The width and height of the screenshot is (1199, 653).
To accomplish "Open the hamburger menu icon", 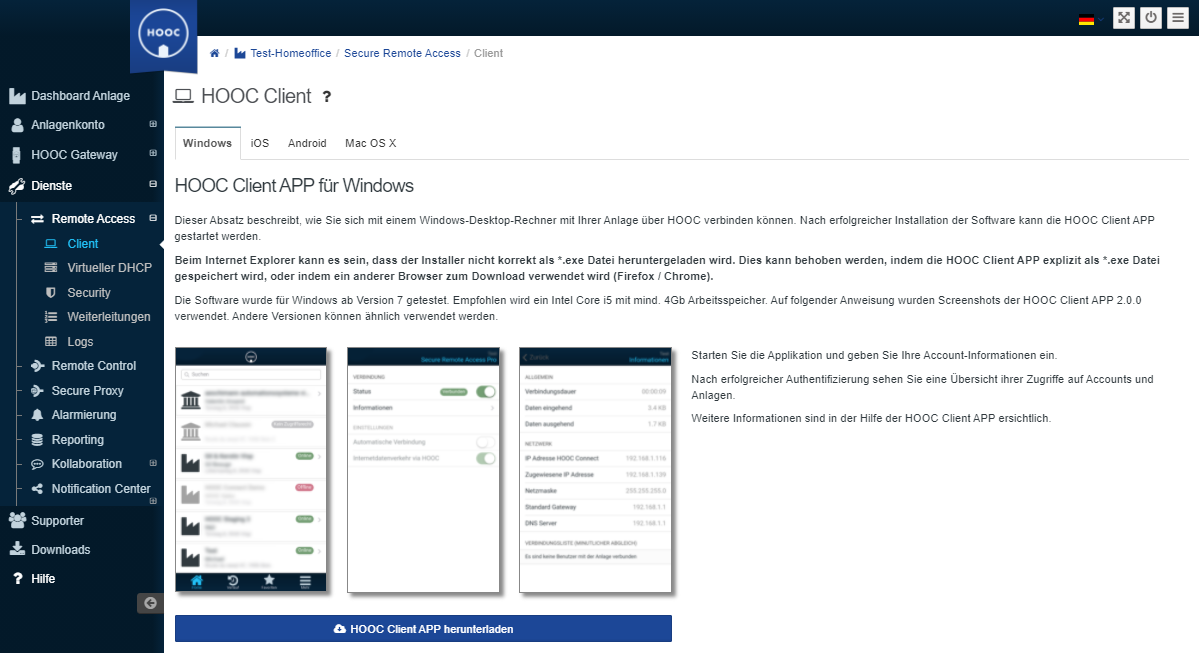I will (x=1178, y=18).
